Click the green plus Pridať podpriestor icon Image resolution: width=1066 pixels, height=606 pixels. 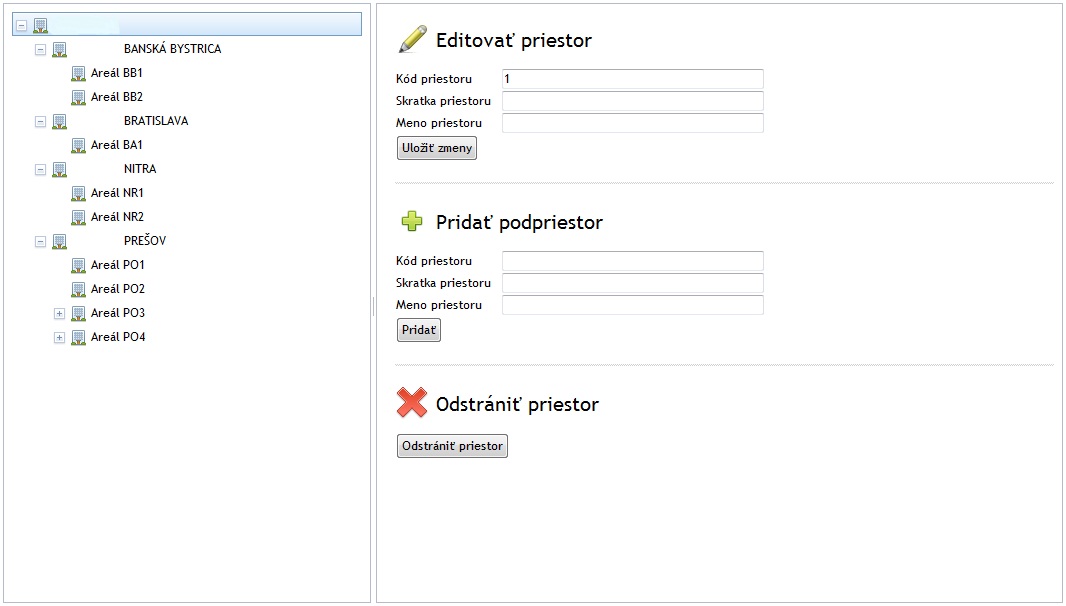pyautogui.click(x=412, y=222)
